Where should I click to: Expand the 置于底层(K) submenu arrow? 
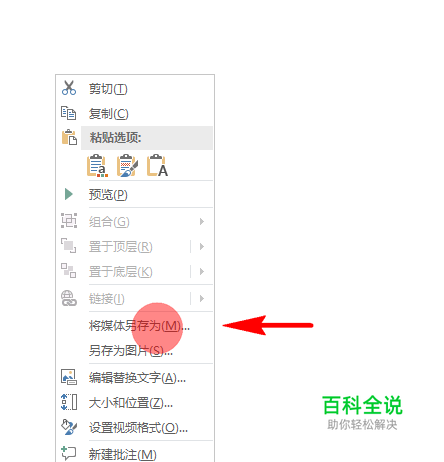(202, 271)
